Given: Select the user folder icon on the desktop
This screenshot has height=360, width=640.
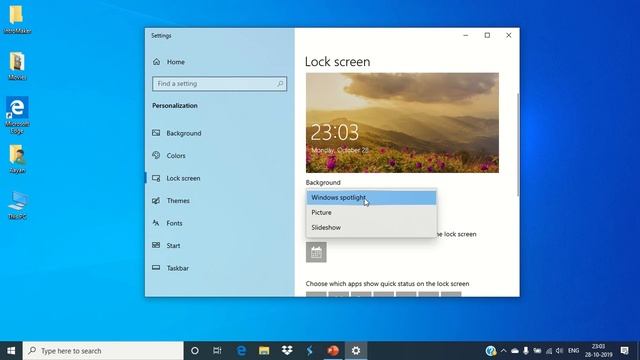Looking at the screenshot, I should [x=17, y=159].
